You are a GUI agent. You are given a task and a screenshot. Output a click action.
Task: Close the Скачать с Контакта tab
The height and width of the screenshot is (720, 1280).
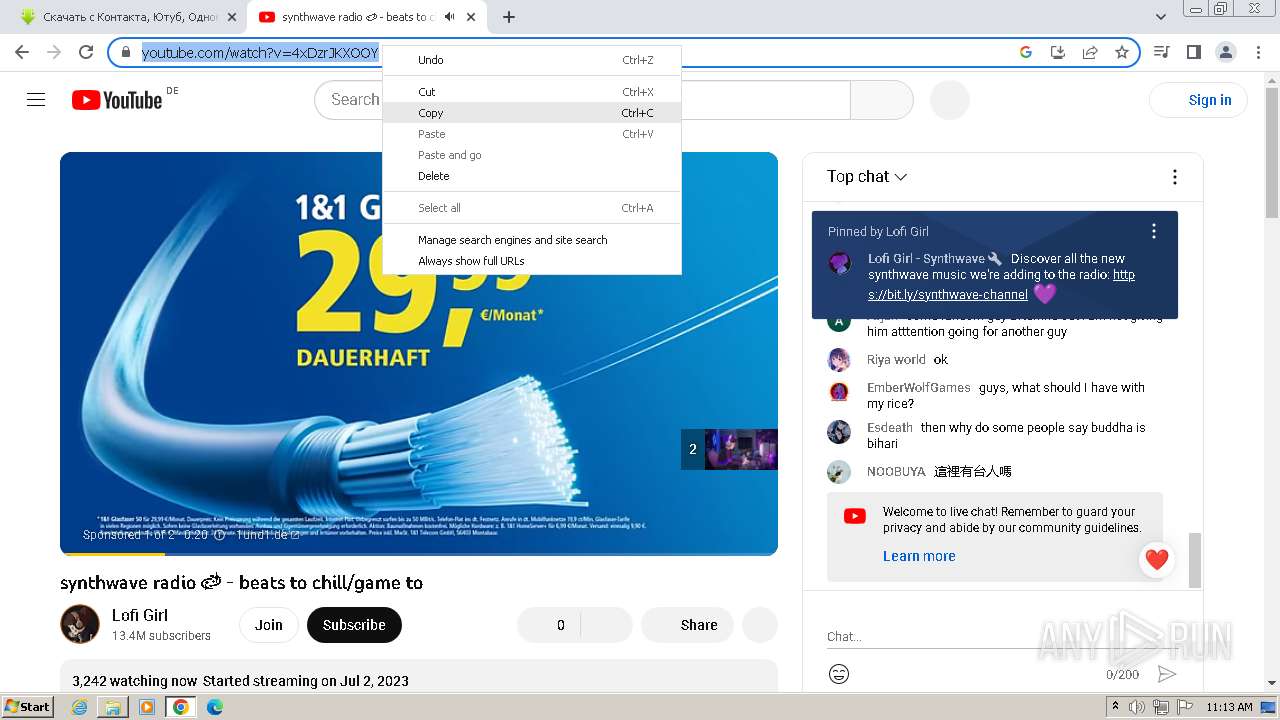(x=231, y=17)
